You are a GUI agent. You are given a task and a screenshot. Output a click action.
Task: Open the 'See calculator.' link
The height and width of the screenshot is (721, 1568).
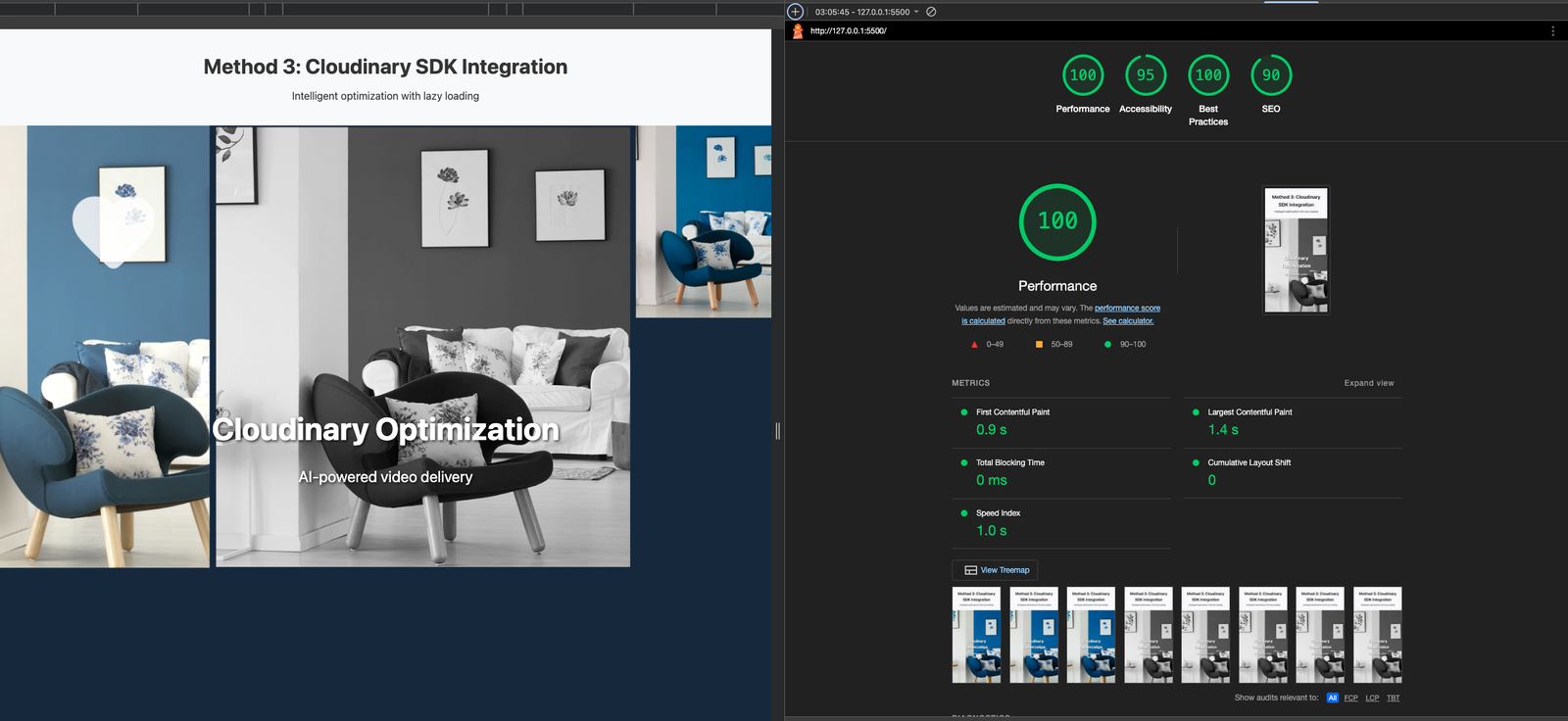click(x=1128, y=321)
